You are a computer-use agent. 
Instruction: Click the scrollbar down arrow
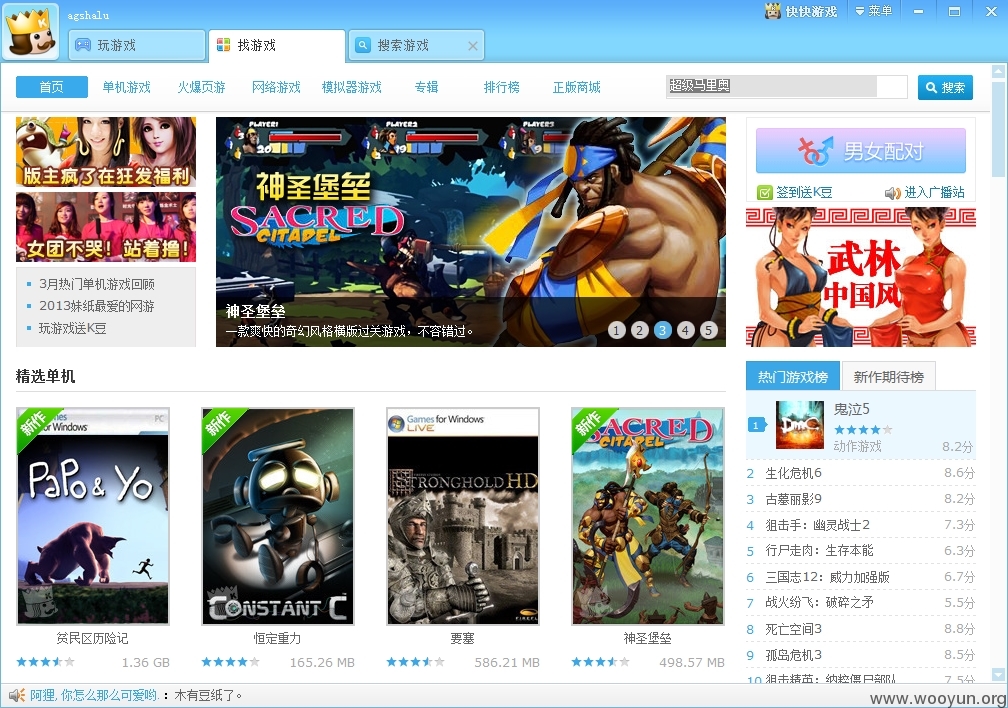998,675
